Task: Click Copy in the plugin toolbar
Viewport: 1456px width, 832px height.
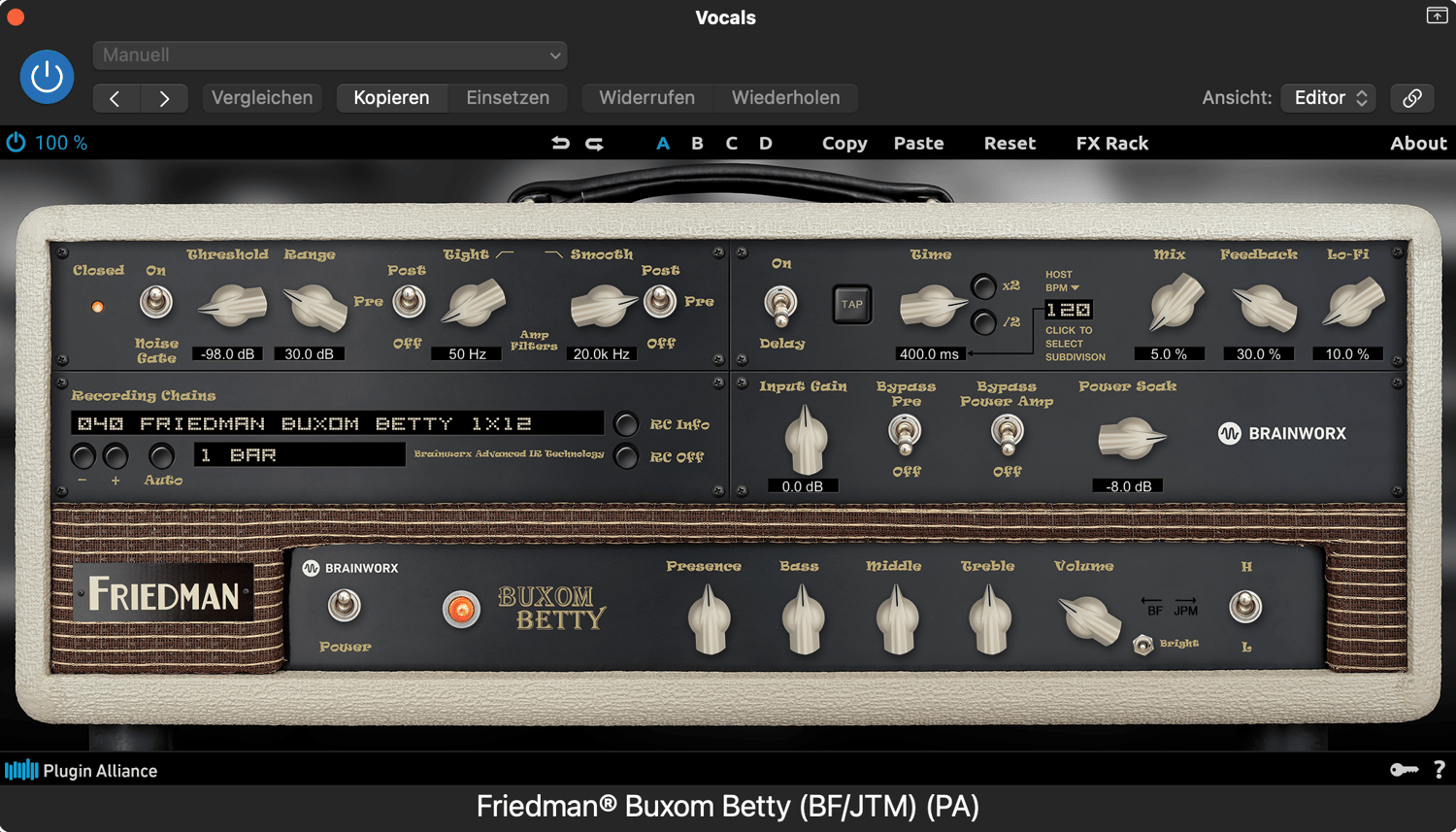Action: click(844, 144)
